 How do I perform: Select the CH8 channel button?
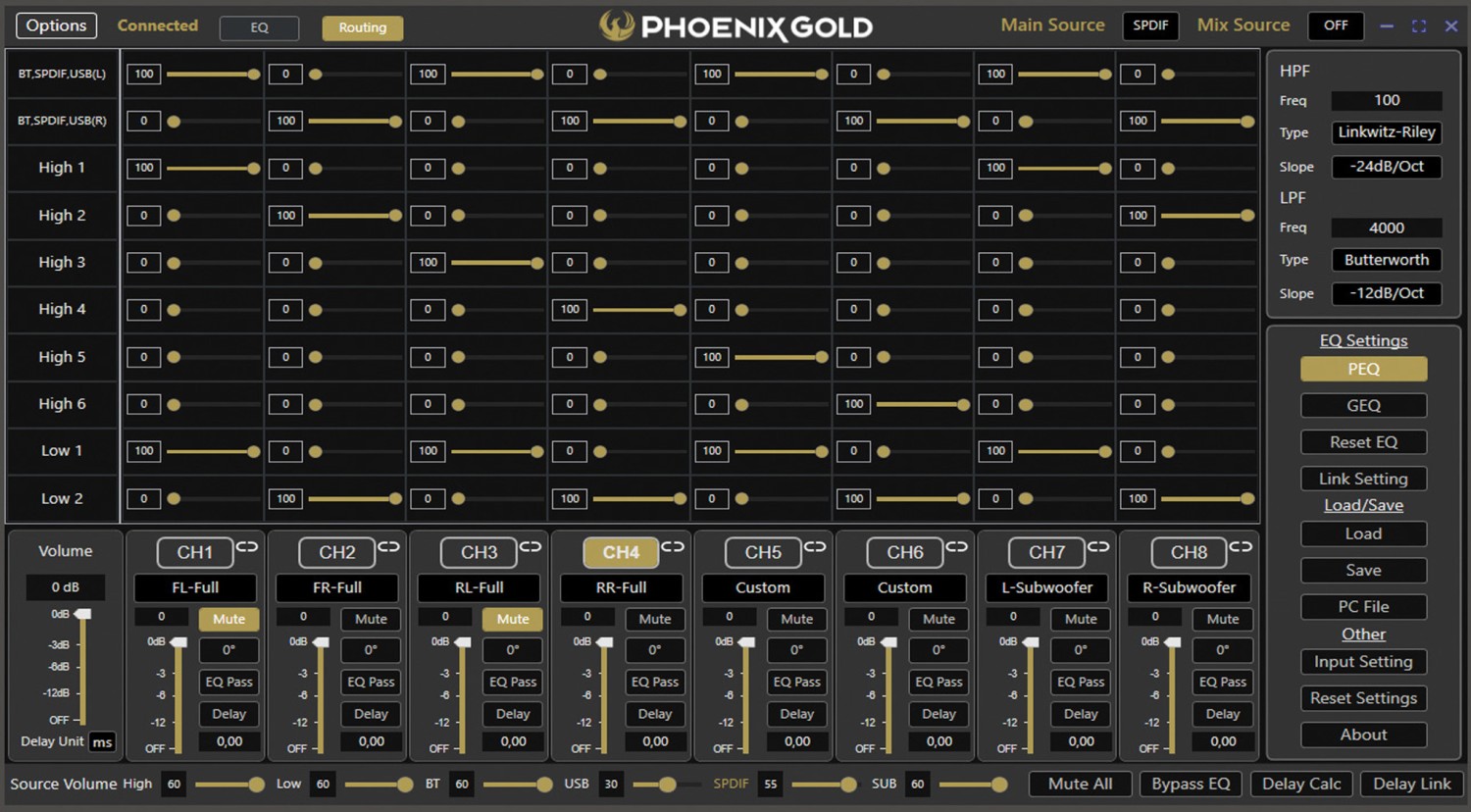point(1189,552)
